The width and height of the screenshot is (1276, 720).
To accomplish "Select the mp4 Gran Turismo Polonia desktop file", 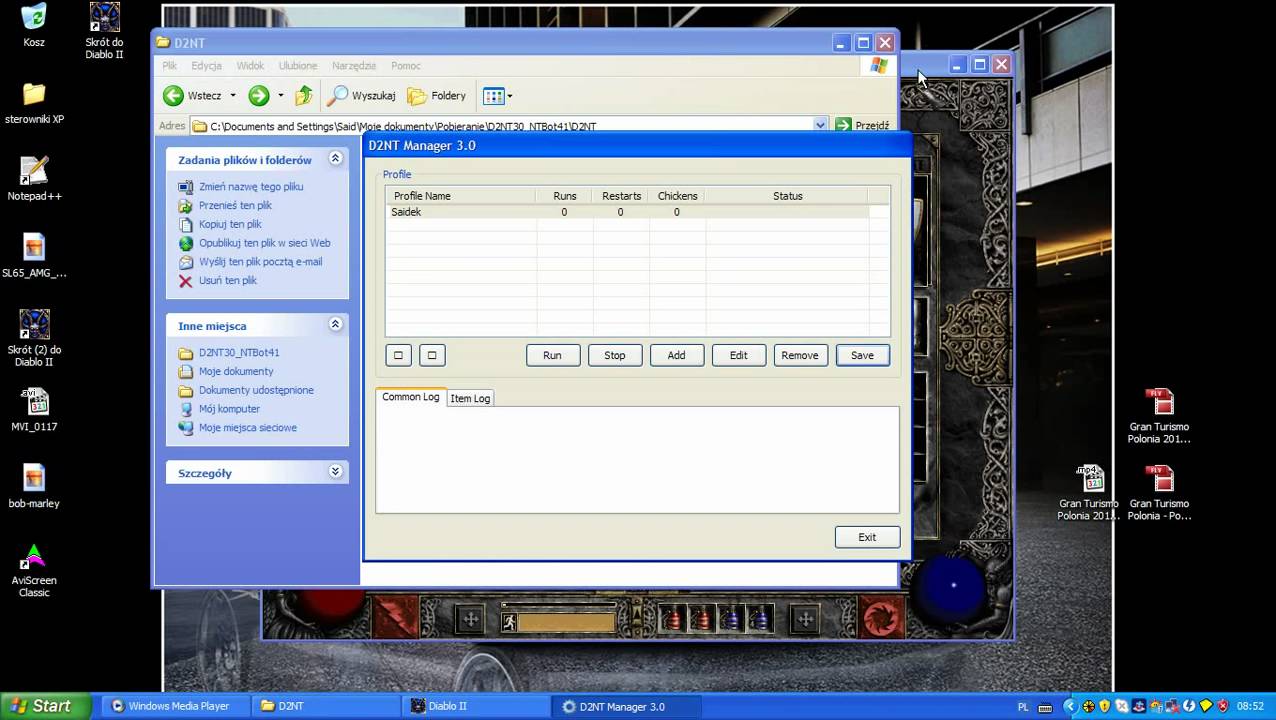I will point(1089,493).
